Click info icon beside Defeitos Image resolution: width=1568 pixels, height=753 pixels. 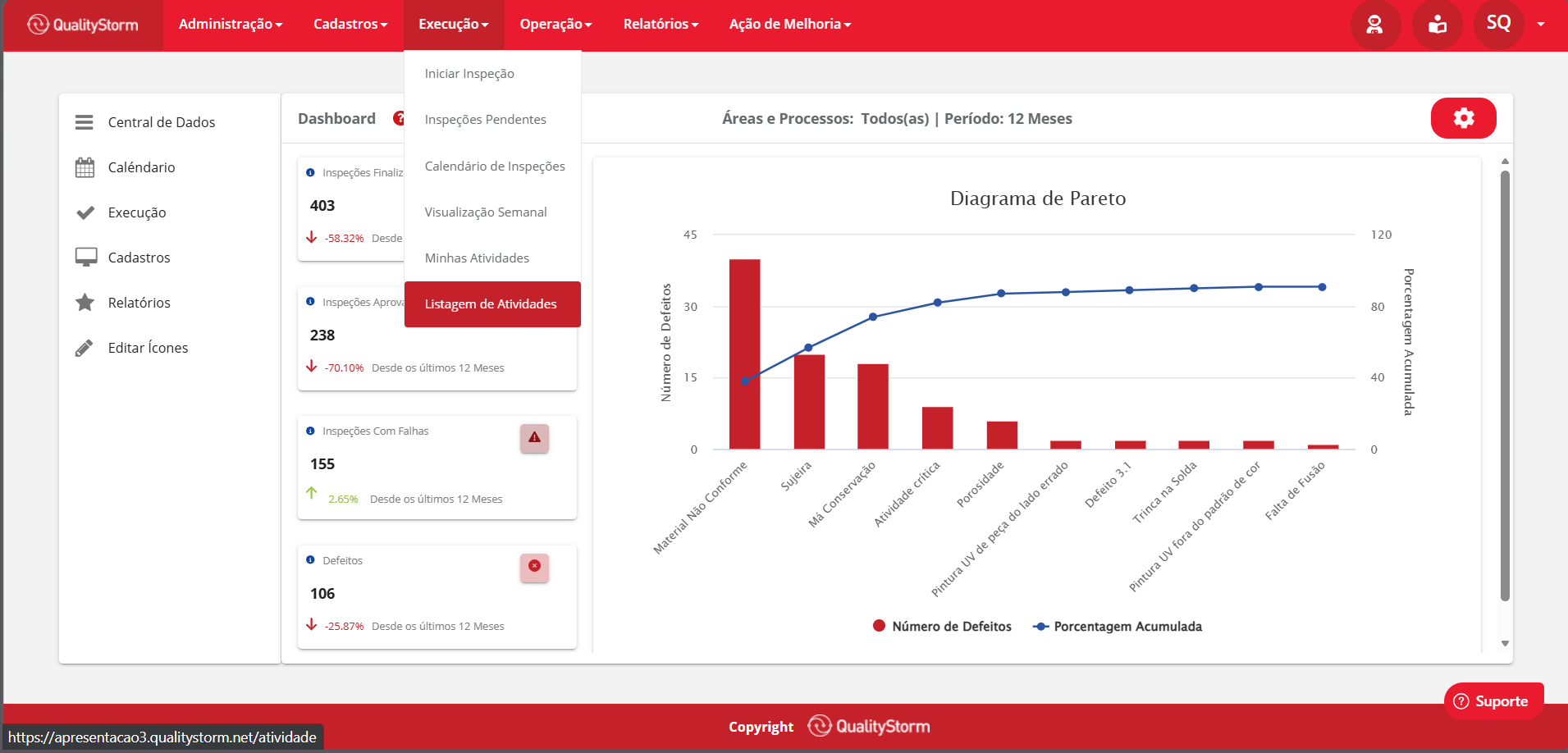coord(310,560)
